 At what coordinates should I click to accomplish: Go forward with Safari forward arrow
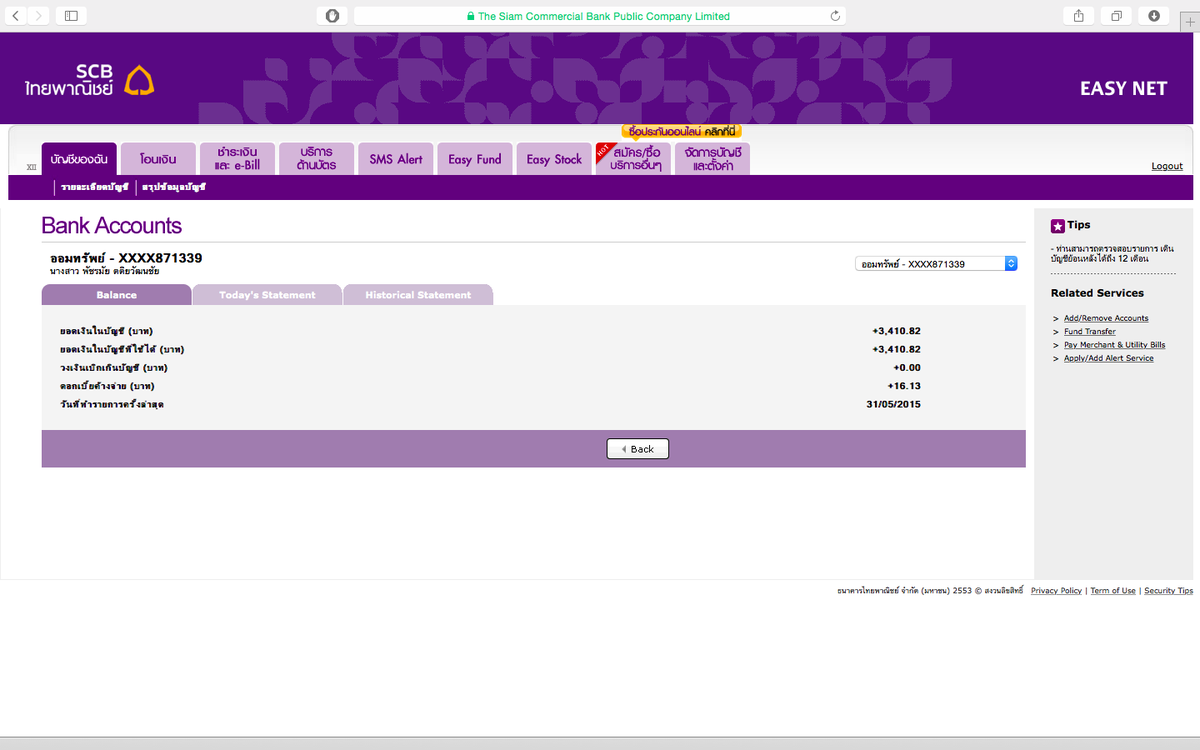click(38, 16)
